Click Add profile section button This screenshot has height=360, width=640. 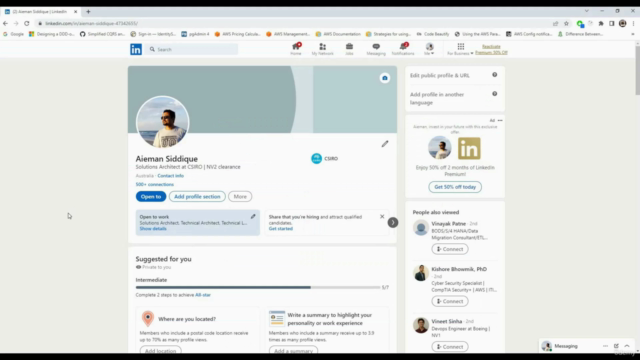pyautogui.click(x=197, y=197)
